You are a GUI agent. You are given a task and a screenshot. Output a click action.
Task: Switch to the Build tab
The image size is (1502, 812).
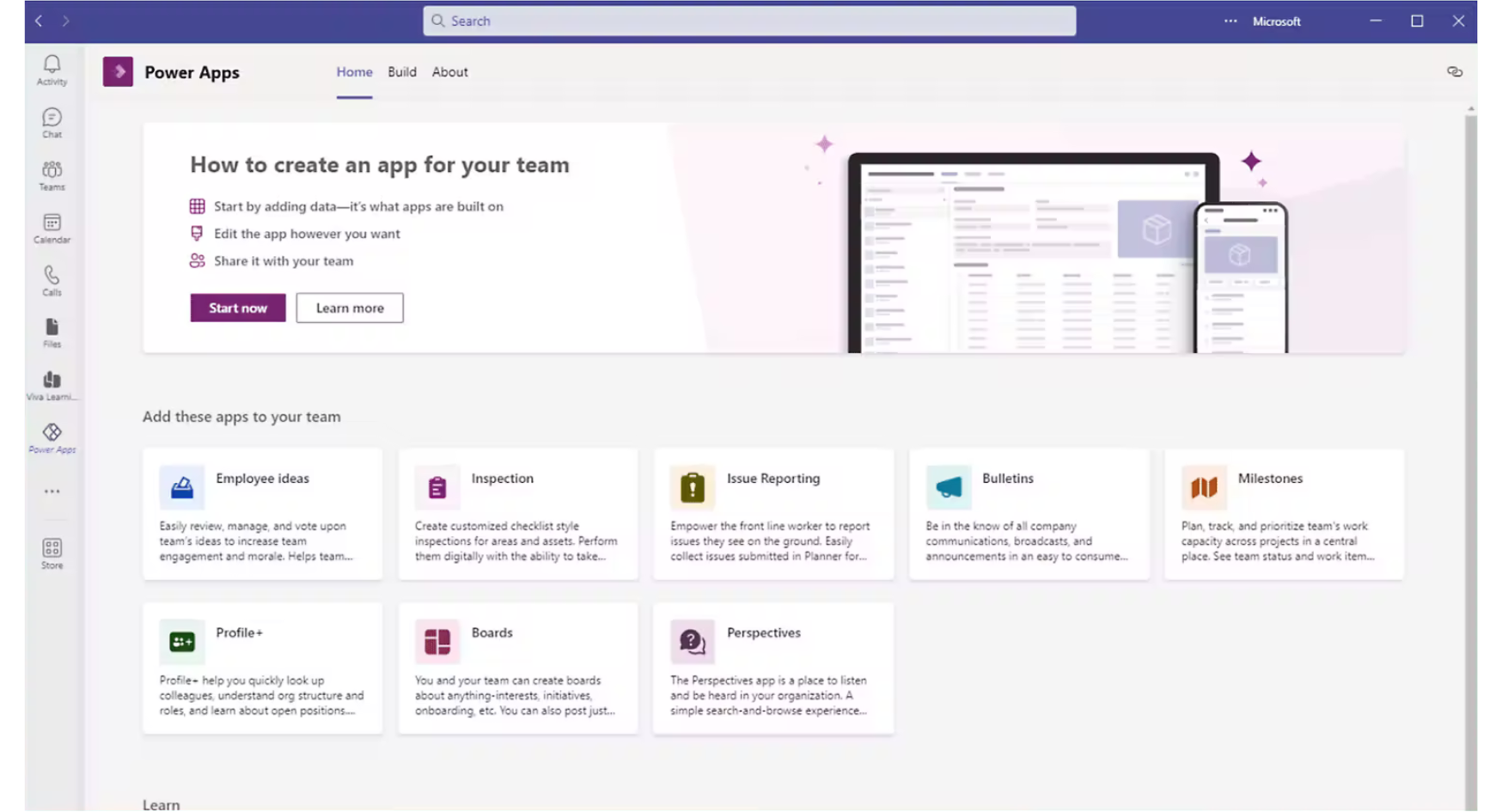click(x=402, y=72)
